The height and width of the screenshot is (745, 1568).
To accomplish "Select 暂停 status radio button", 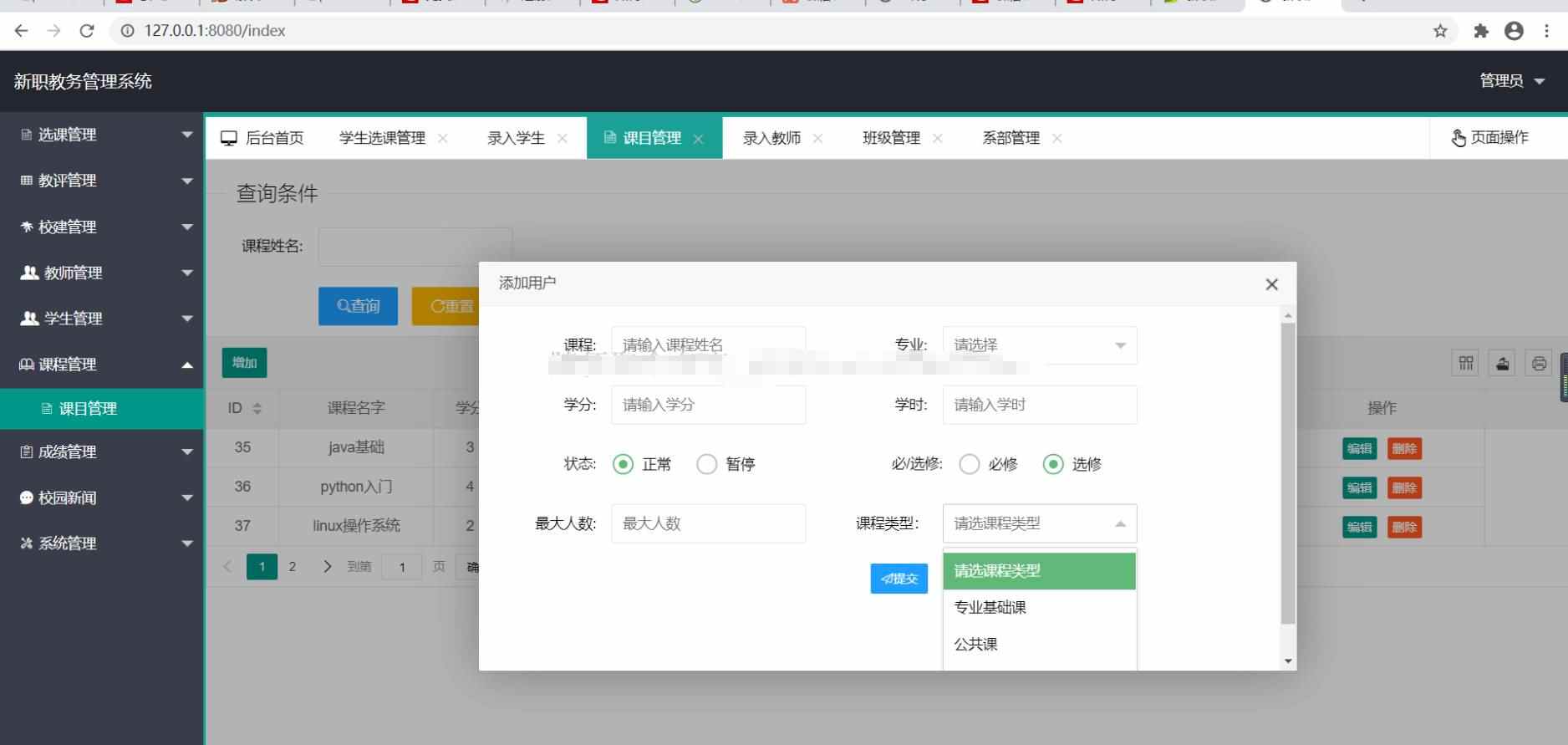I will (706, 464).
